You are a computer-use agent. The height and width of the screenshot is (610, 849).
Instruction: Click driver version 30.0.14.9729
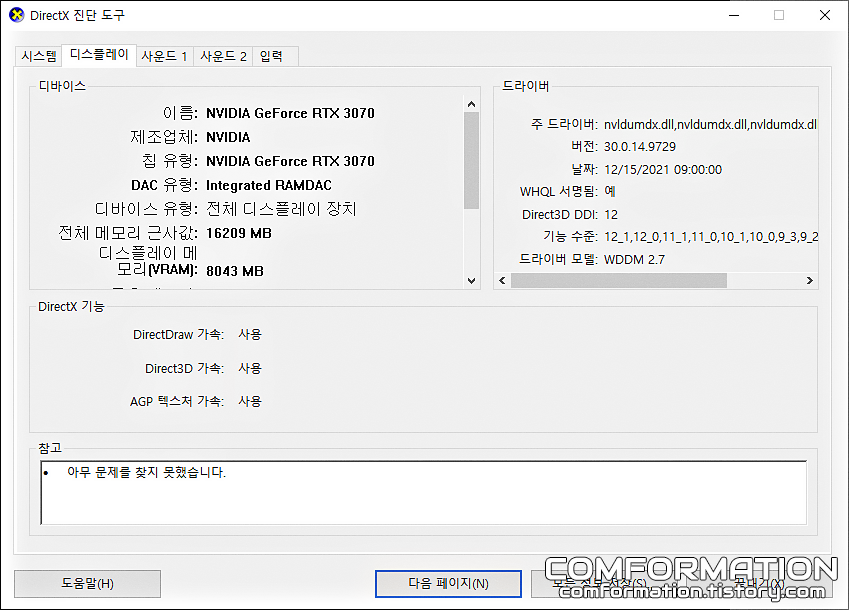pyautogui.click(x=639, y=147)
